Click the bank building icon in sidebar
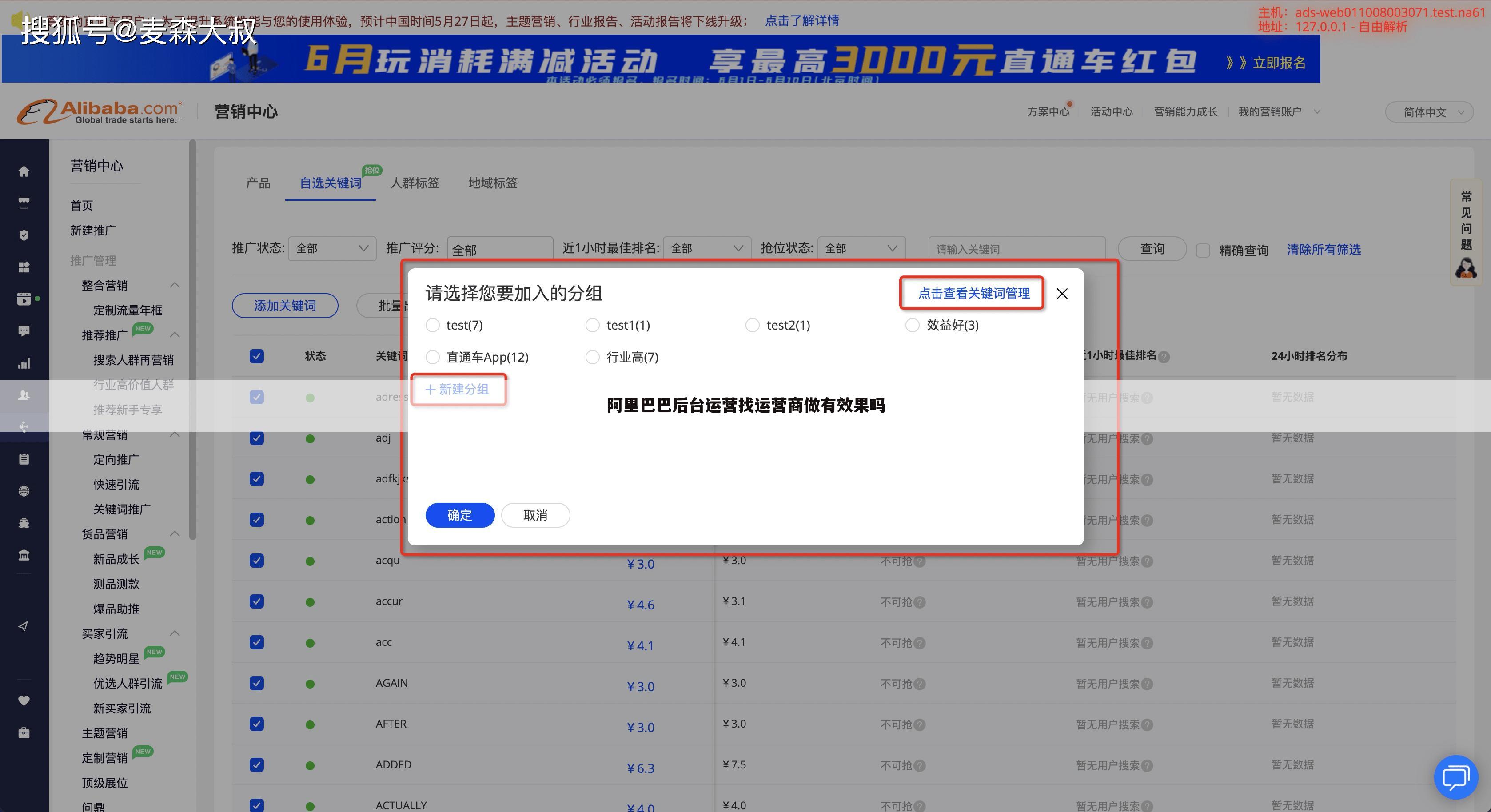Screen dimensions: 1491x812 point(24,555)
